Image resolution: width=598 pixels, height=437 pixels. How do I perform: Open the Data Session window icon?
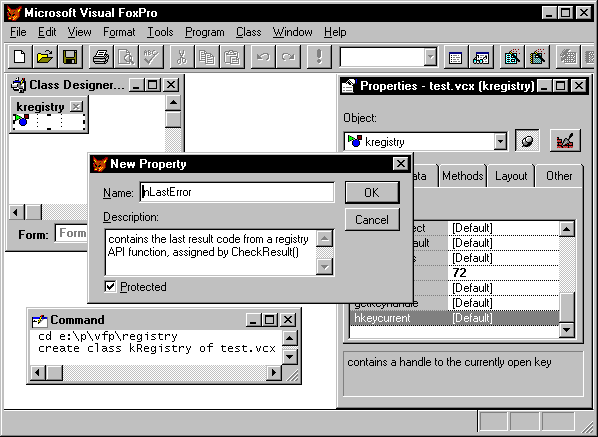[481, 57]
